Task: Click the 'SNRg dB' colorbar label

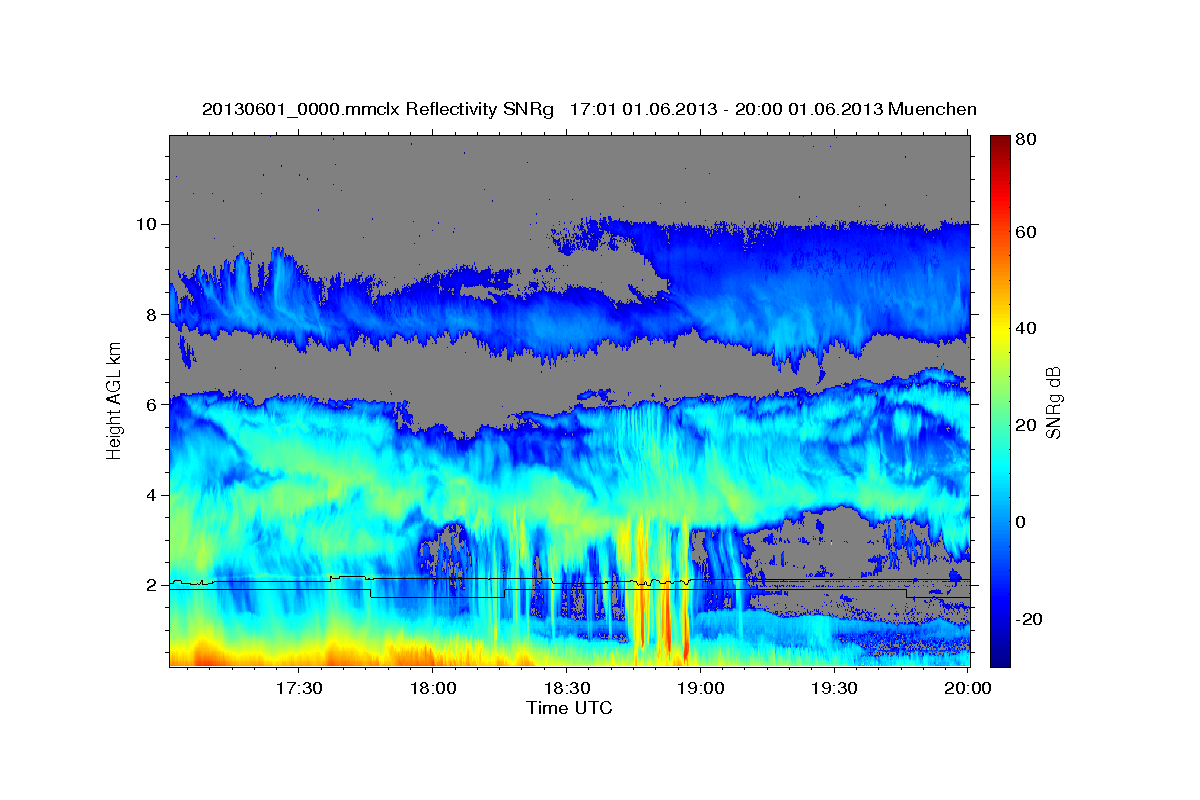Action: 1053,402
